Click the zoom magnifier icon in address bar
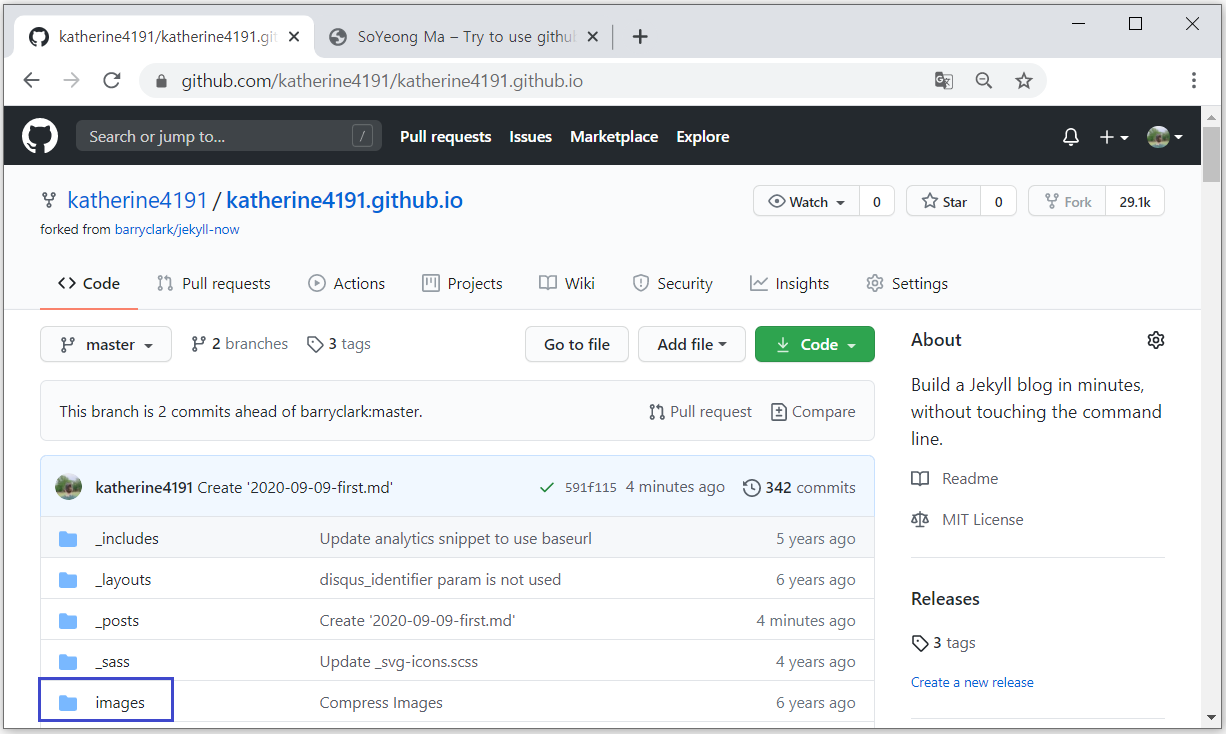 click(x=984, y=81)
